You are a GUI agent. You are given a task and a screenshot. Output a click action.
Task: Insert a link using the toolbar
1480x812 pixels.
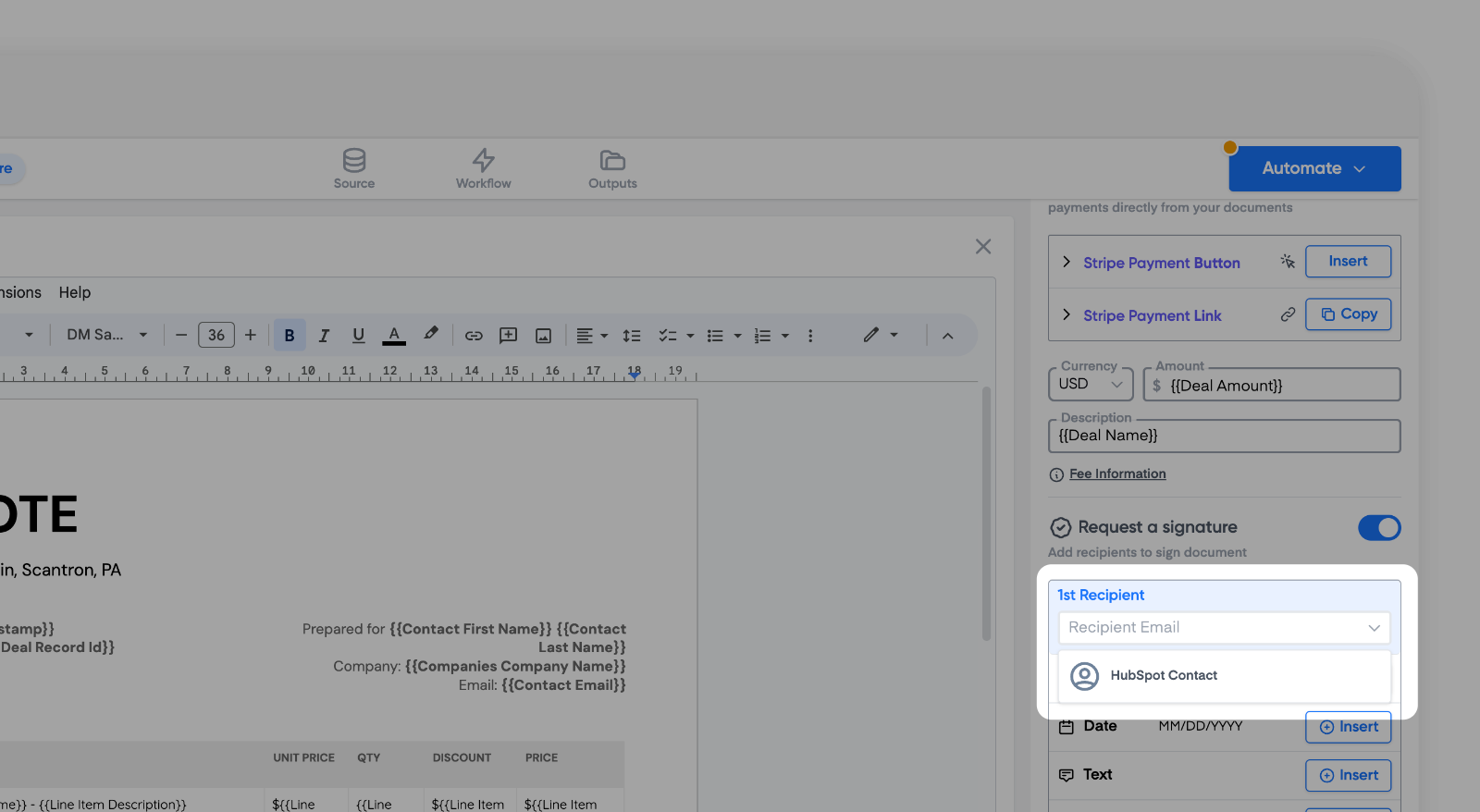[x=474, y=336]
